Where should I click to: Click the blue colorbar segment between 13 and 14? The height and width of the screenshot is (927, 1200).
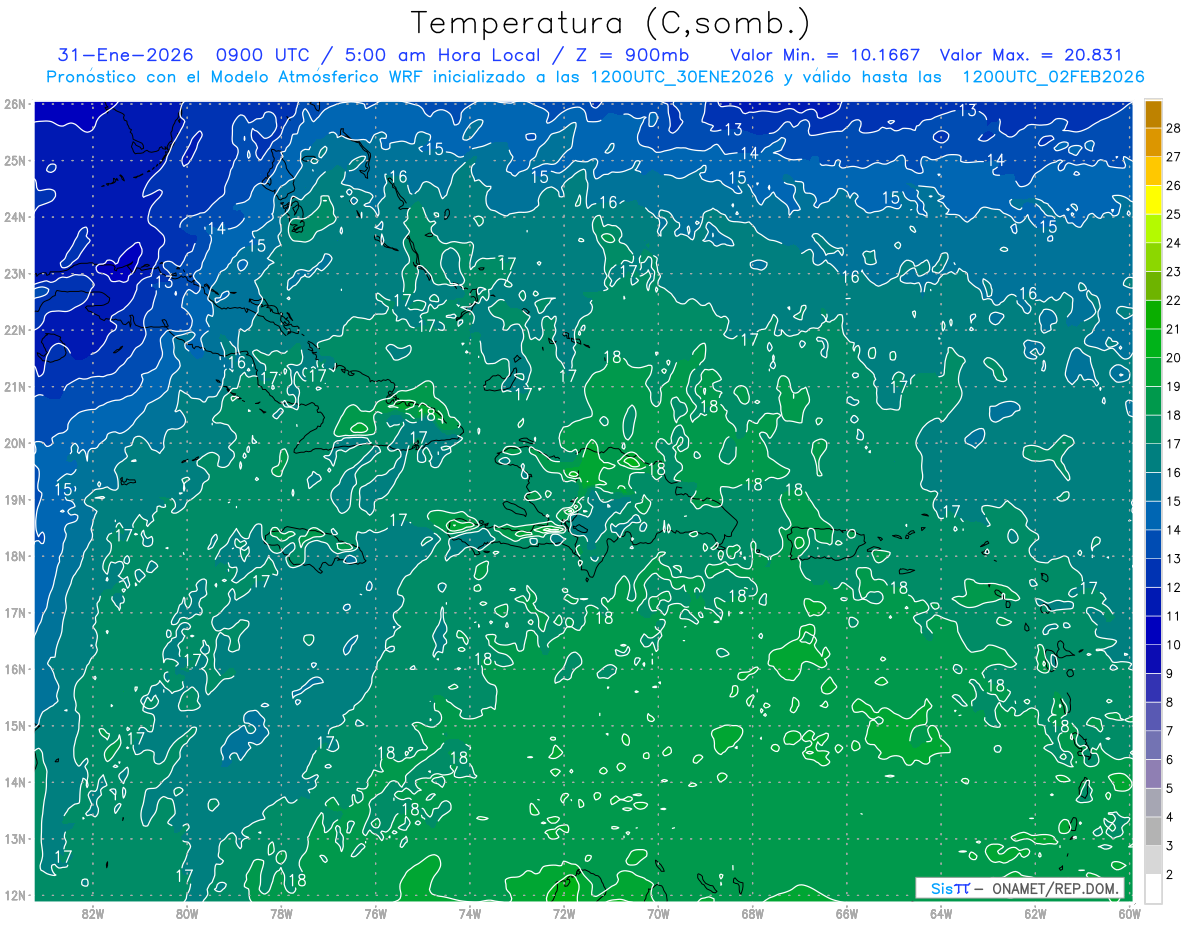click(1153, 545)
